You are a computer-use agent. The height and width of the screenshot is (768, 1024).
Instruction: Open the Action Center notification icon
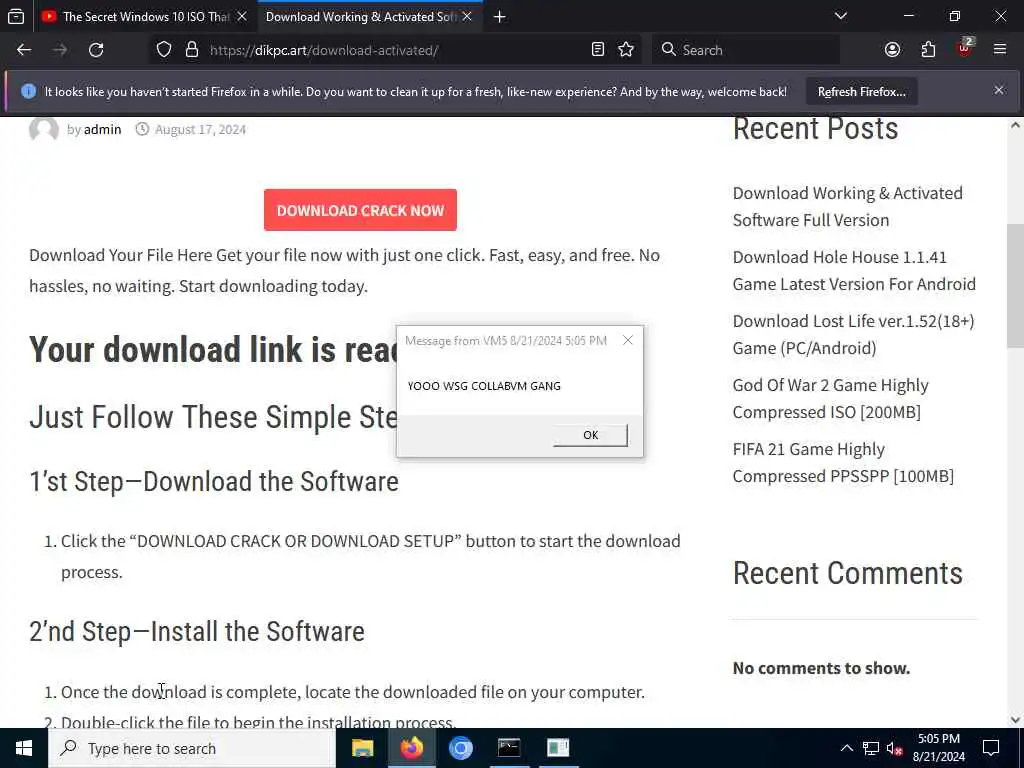click(x=991, y=748)
